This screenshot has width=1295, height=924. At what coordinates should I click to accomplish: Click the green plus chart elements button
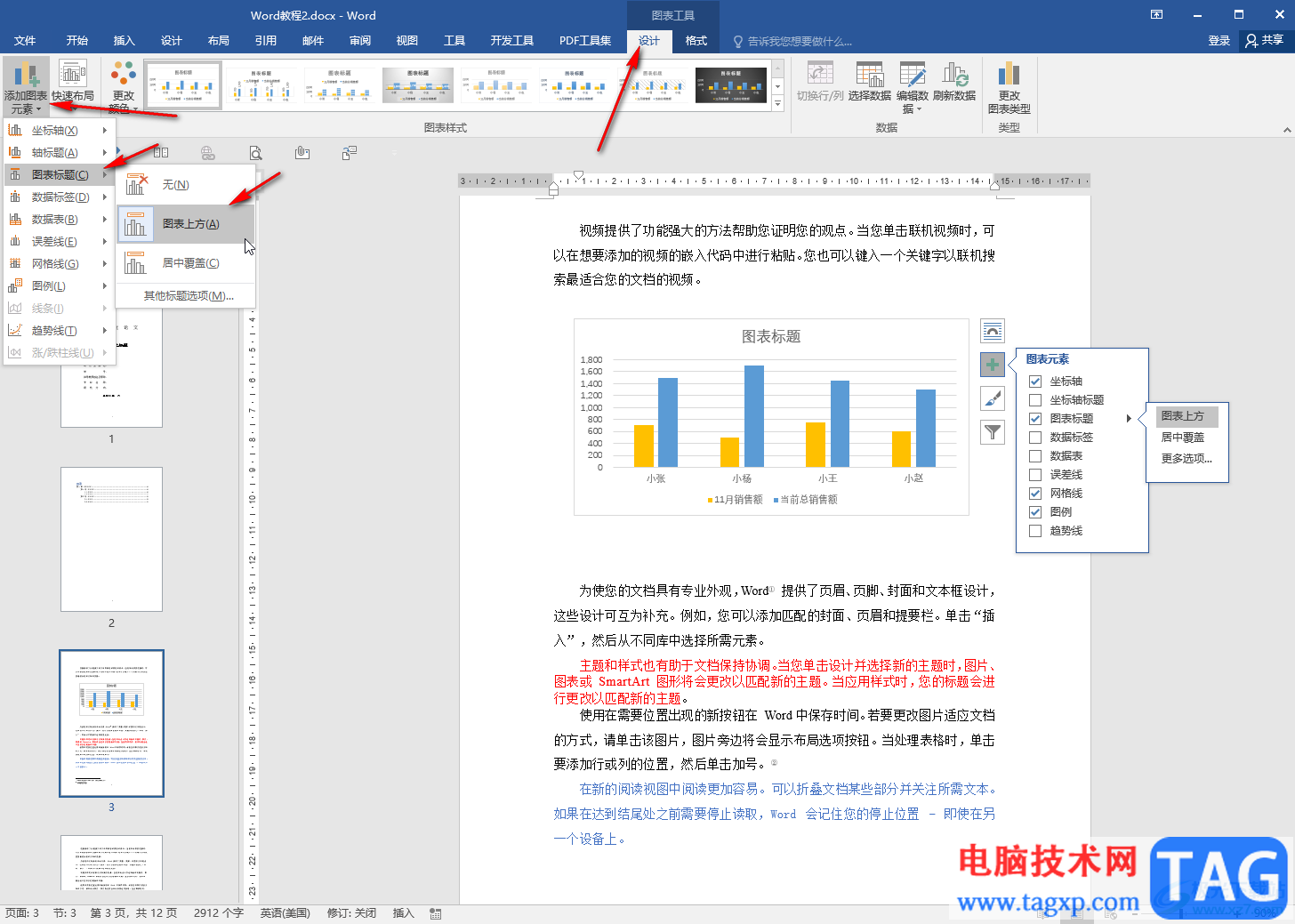[993, 365]
